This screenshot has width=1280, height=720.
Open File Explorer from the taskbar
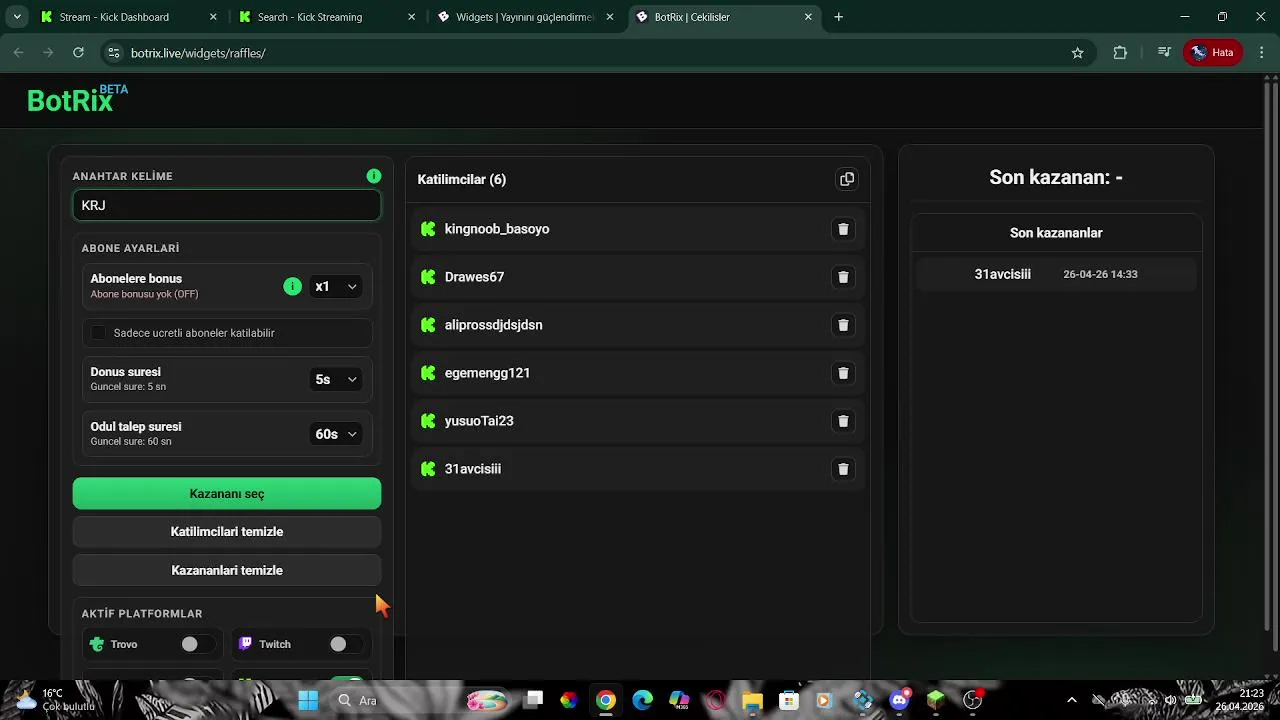pos(752,700)
